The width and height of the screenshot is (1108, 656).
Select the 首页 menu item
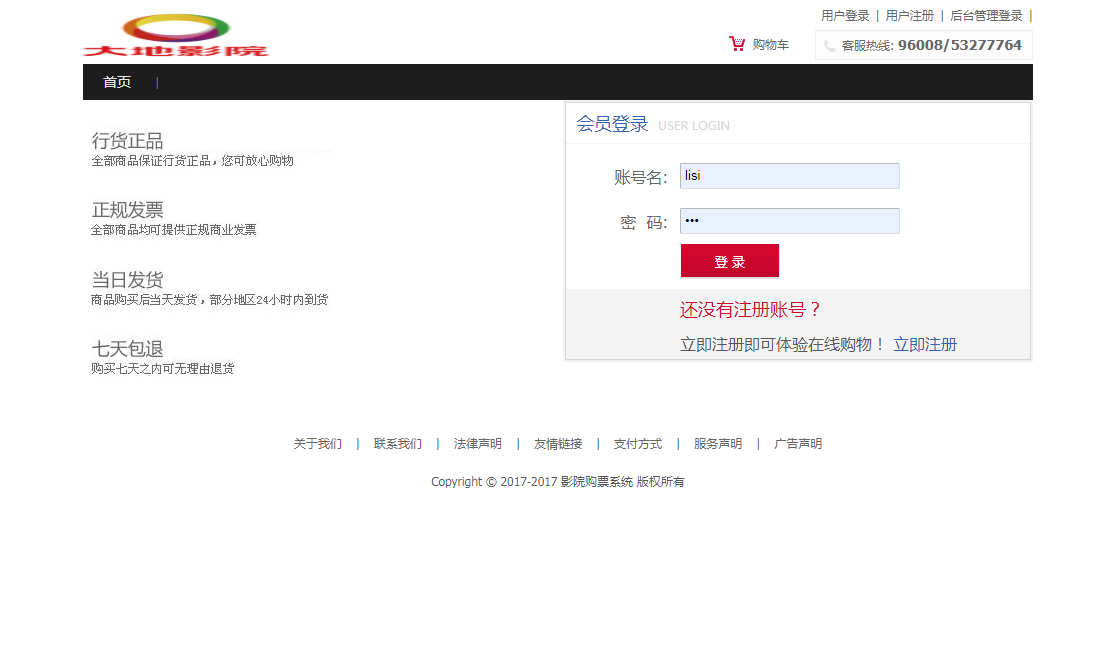coord(117,82)
